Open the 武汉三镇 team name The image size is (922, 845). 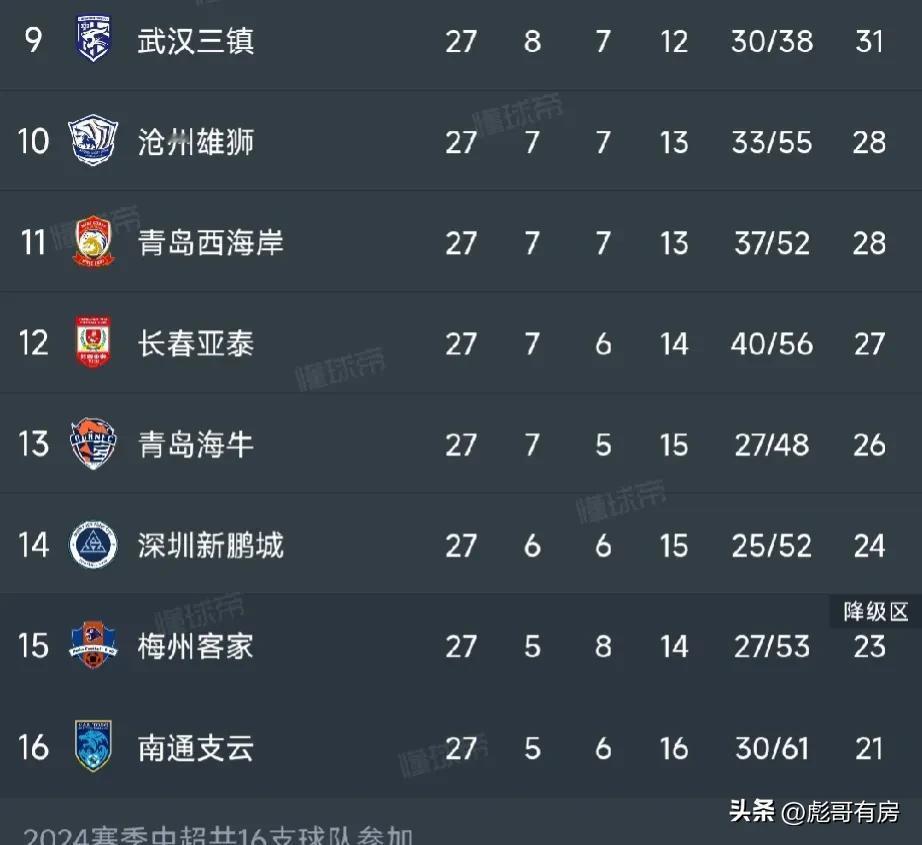pyautogui.click(x=196, y=41)
